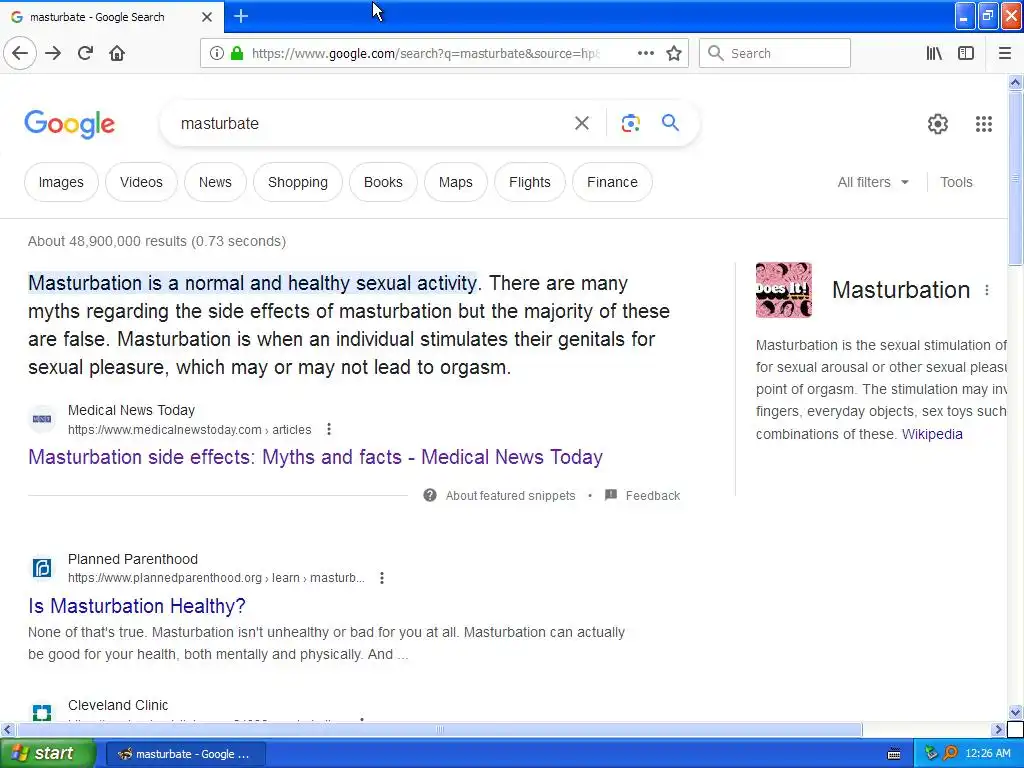This screenshot has width=1024, height=768.
Task: Switch to Books results
Action: pos(383,182)
